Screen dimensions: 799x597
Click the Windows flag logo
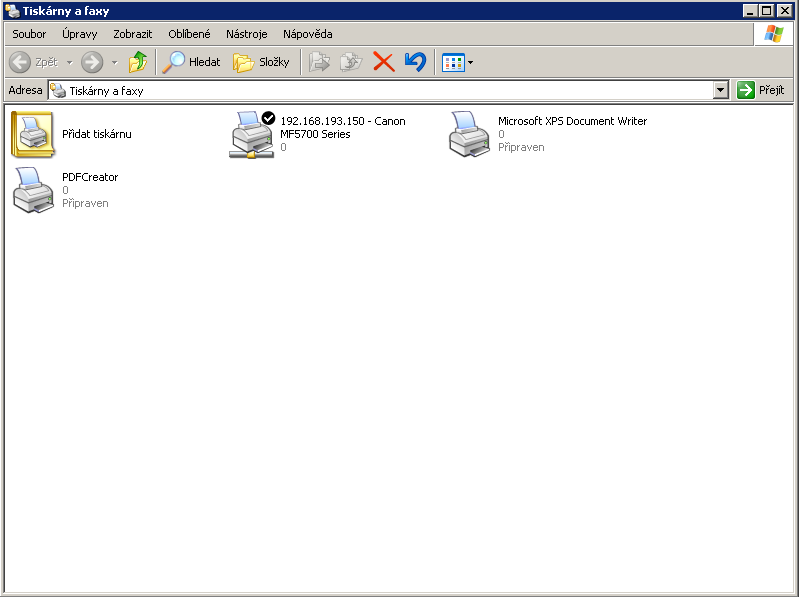774,34
